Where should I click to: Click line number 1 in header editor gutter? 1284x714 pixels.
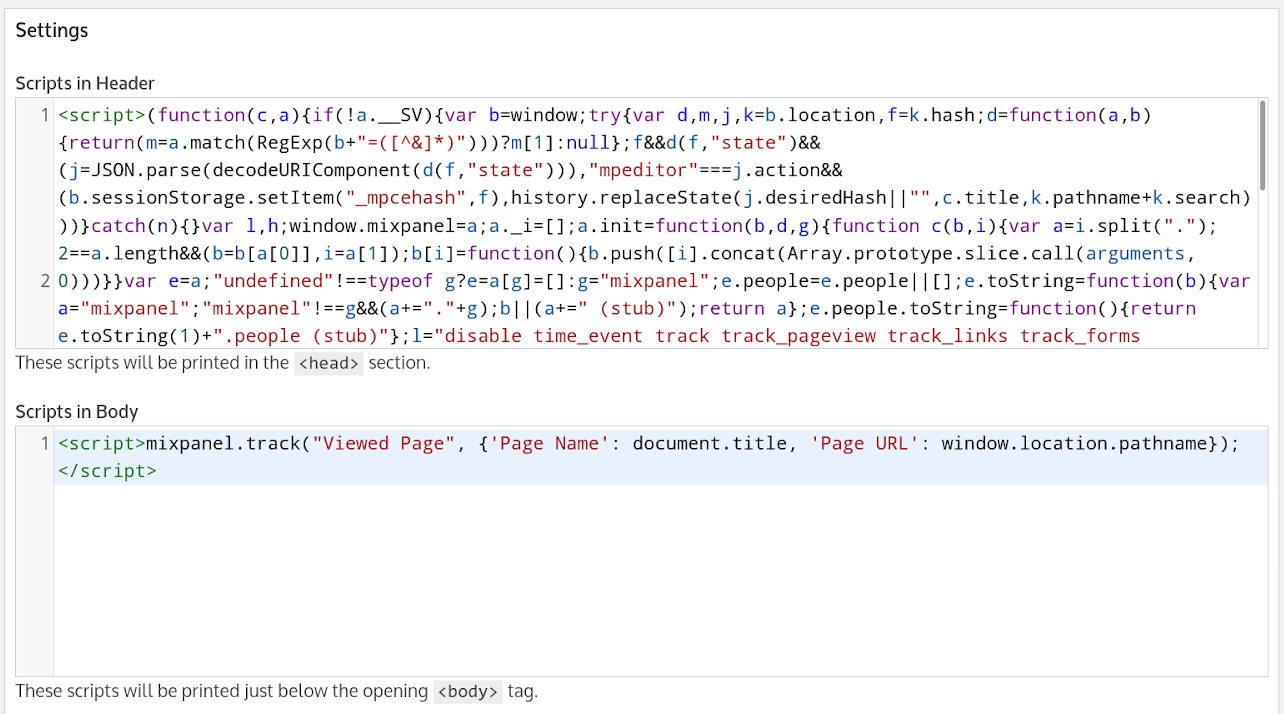45,115
